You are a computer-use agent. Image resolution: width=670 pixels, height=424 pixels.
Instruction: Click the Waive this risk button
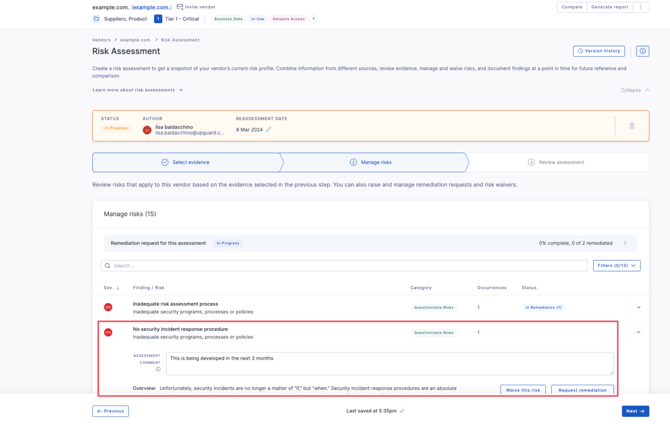[523, 390]
